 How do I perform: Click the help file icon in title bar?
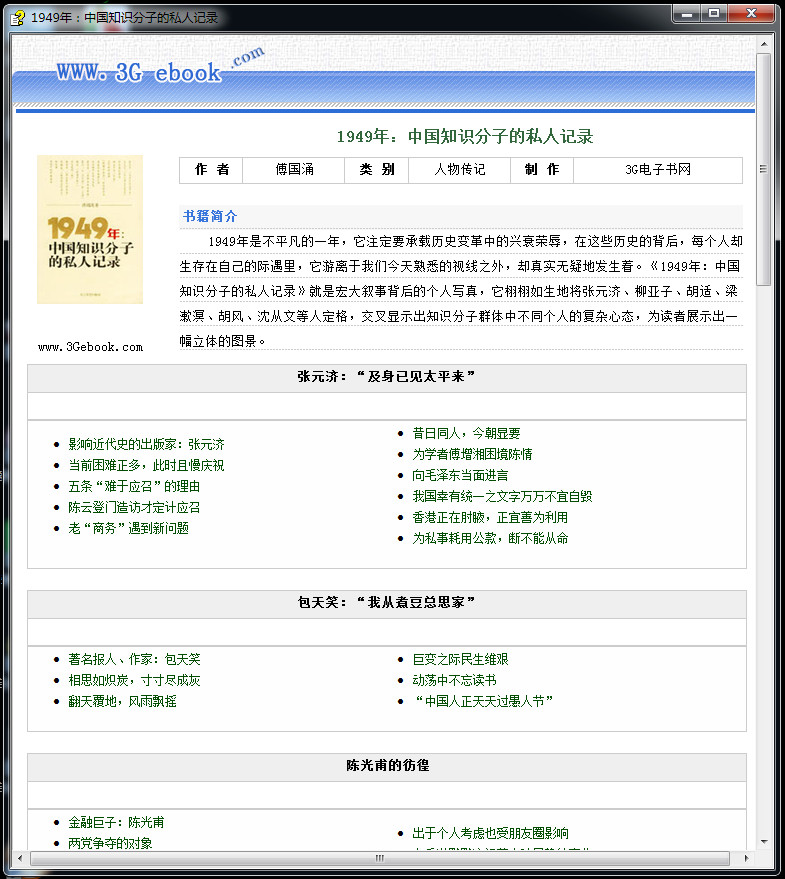click(18, 17)
